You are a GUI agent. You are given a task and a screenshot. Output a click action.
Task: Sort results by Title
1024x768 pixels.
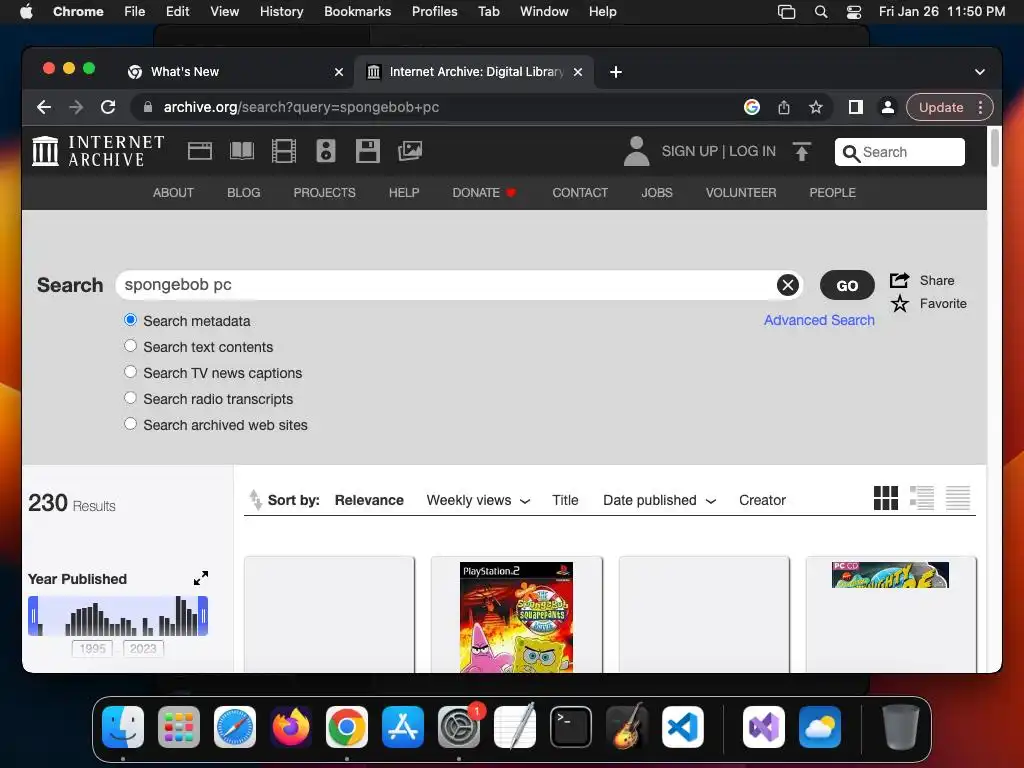(x=565, y=500)
